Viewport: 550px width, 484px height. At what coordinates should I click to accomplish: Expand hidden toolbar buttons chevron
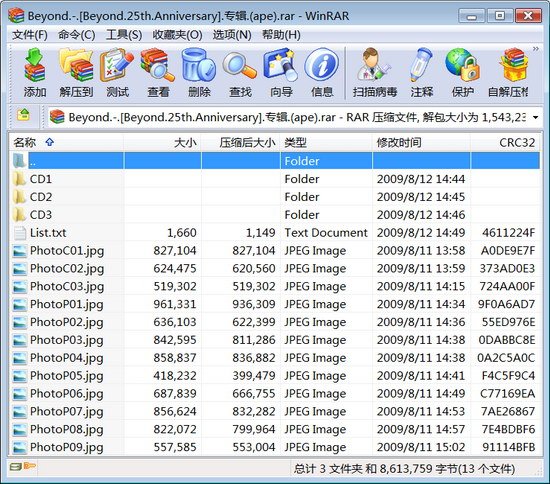coord(536,49)
